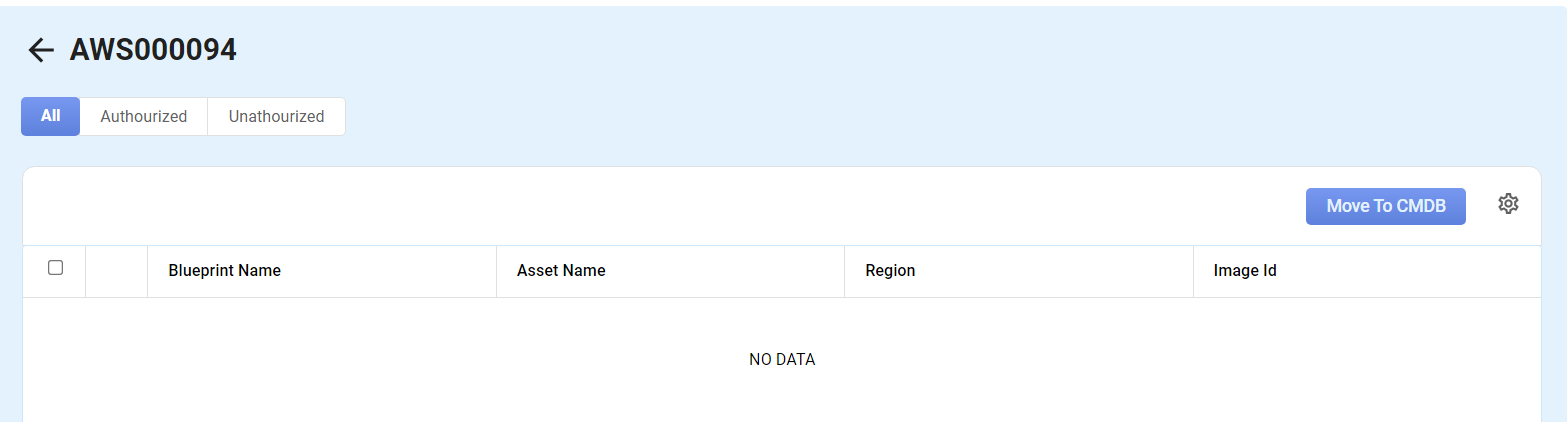Screen dimensions: 1568x422
Task: Click the Region column header
Action: [890, 271]
